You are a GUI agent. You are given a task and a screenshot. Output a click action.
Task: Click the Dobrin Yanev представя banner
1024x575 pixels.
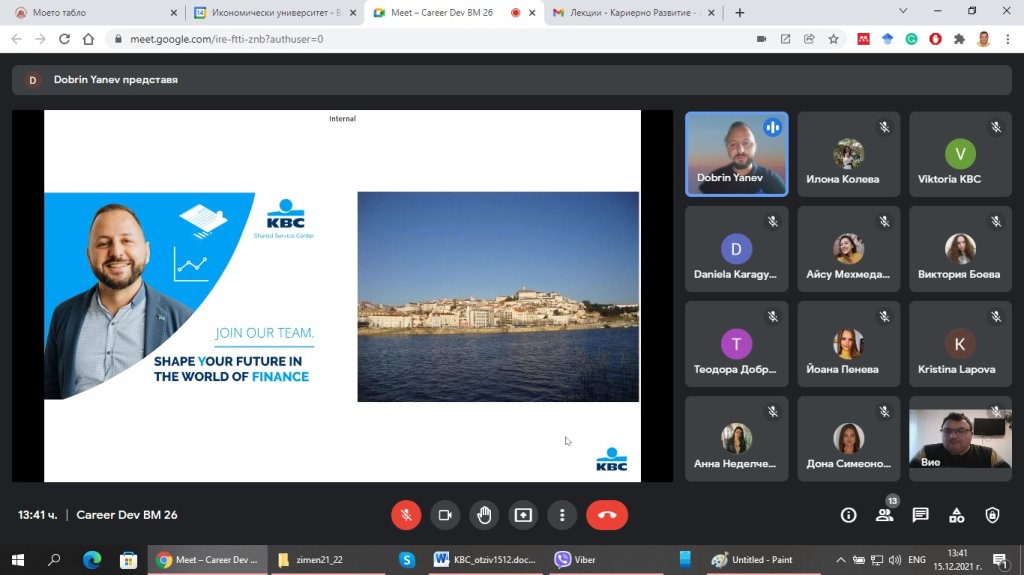(511, 80)
